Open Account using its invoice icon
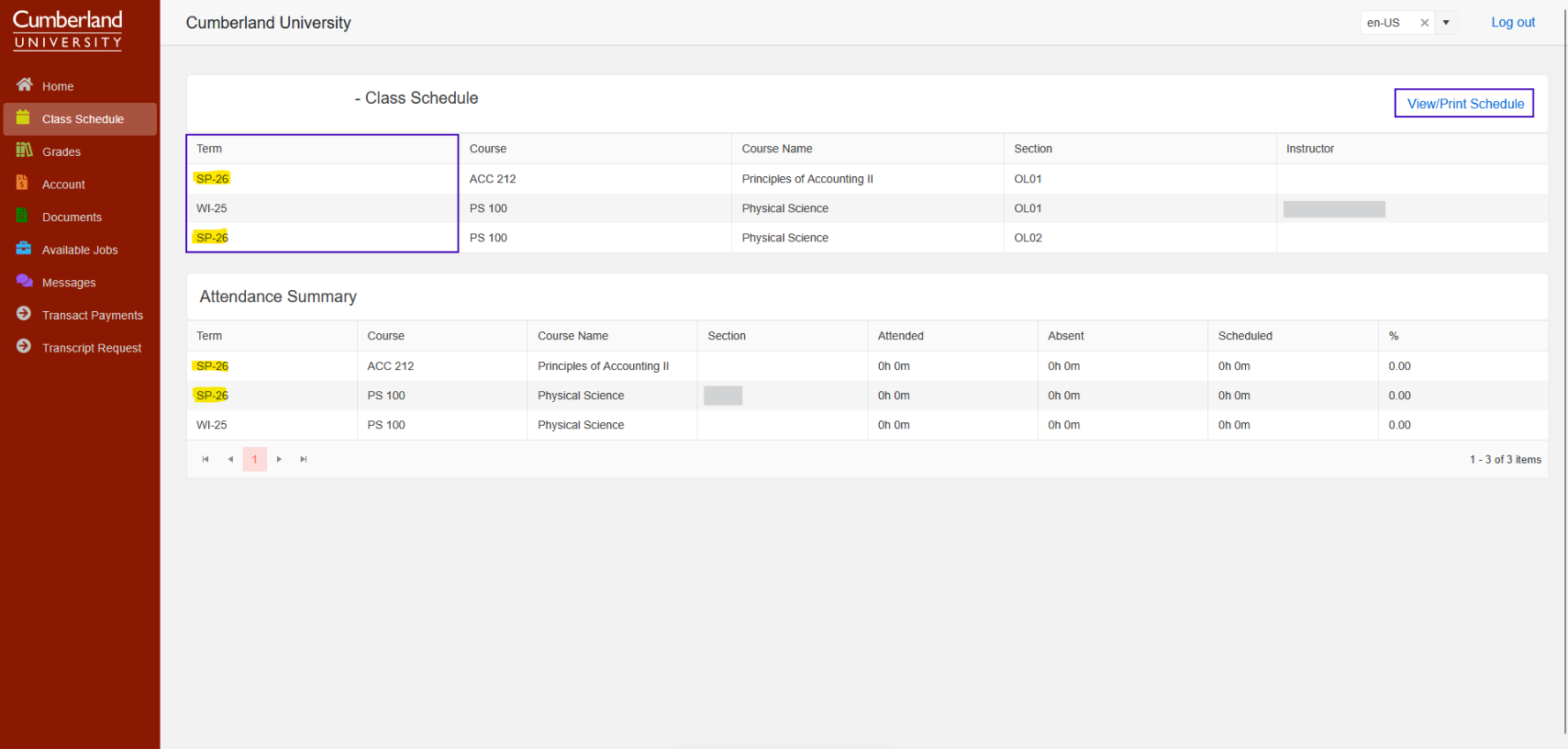This screenshot has width=1568, height=749. (22, 183)
